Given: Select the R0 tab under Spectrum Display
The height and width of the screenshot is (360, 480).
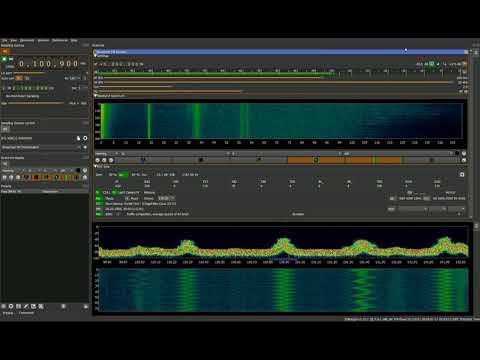Looking at the screenshot, I should [5, 164].
